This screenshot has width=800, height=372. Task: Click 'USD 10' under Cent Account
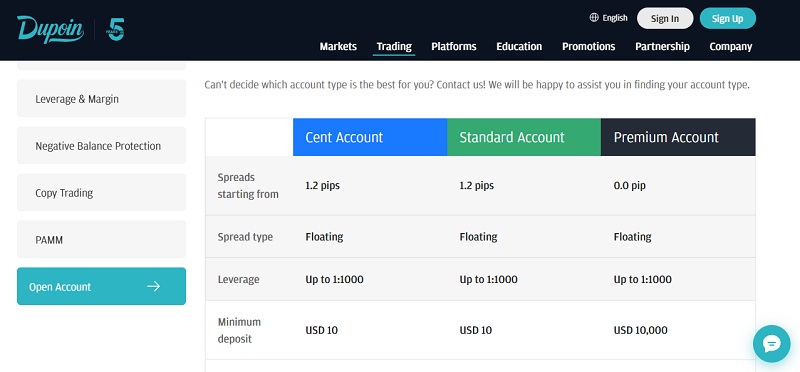click(x=321, y=330)
